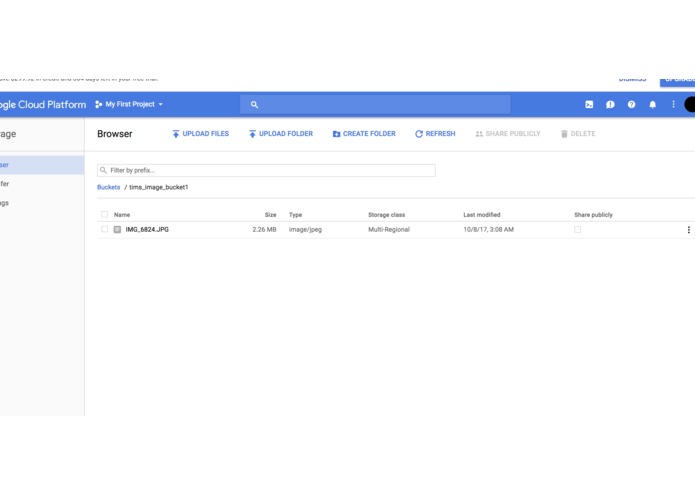Click the image file icon for IMG_6824.JPG
Viewport: 695px width, 494px height.
click(117, 229)
